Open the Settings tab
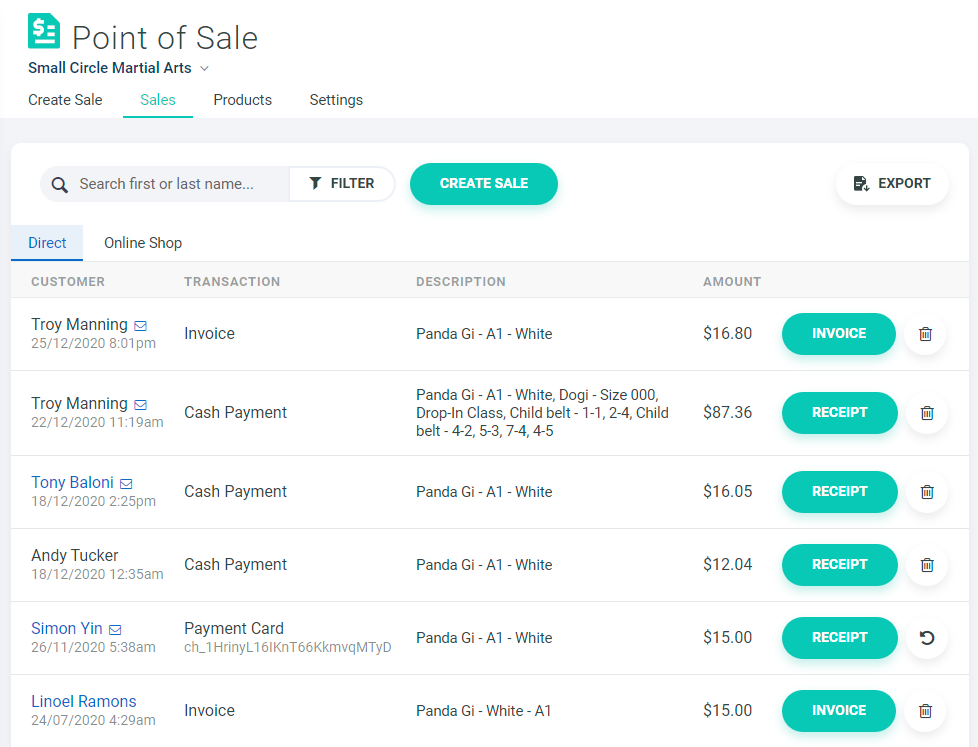This screenshot has height=747, width=978. coord(336,100)
